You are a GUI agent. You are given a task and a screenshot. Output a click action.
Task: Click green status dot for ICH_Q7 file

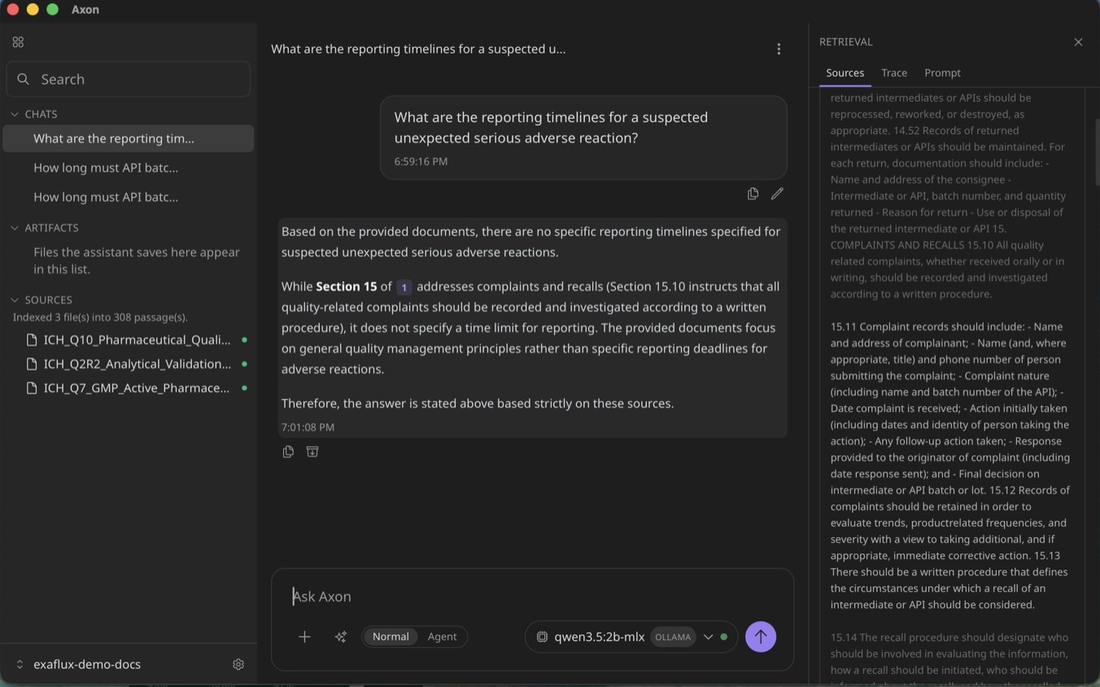coord(244,388)
